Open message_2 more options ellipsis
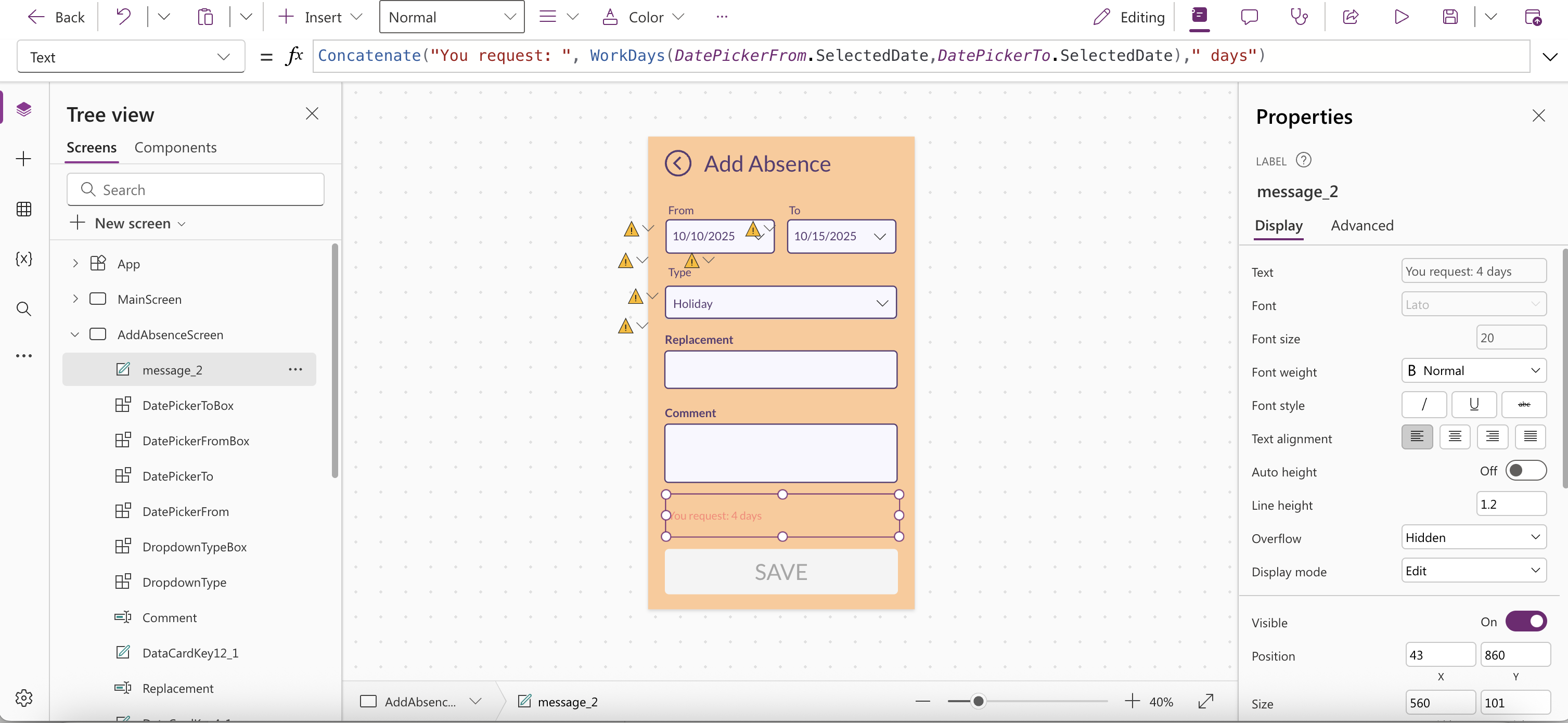The width and height of the screenshot is (1568, 723). click(x=295, y=369)
